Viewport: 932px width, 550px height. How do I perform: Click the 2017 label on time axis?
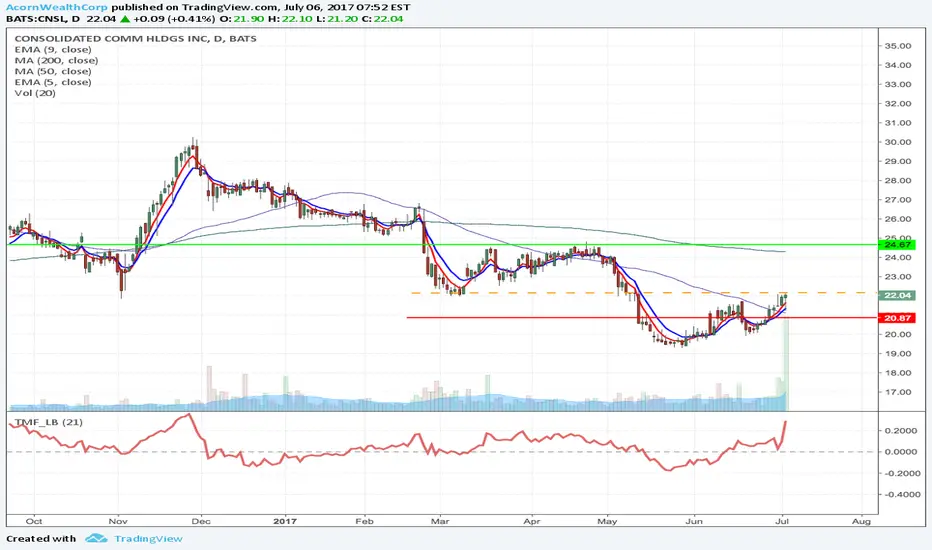pyautogui.click(x=285, y=521)
